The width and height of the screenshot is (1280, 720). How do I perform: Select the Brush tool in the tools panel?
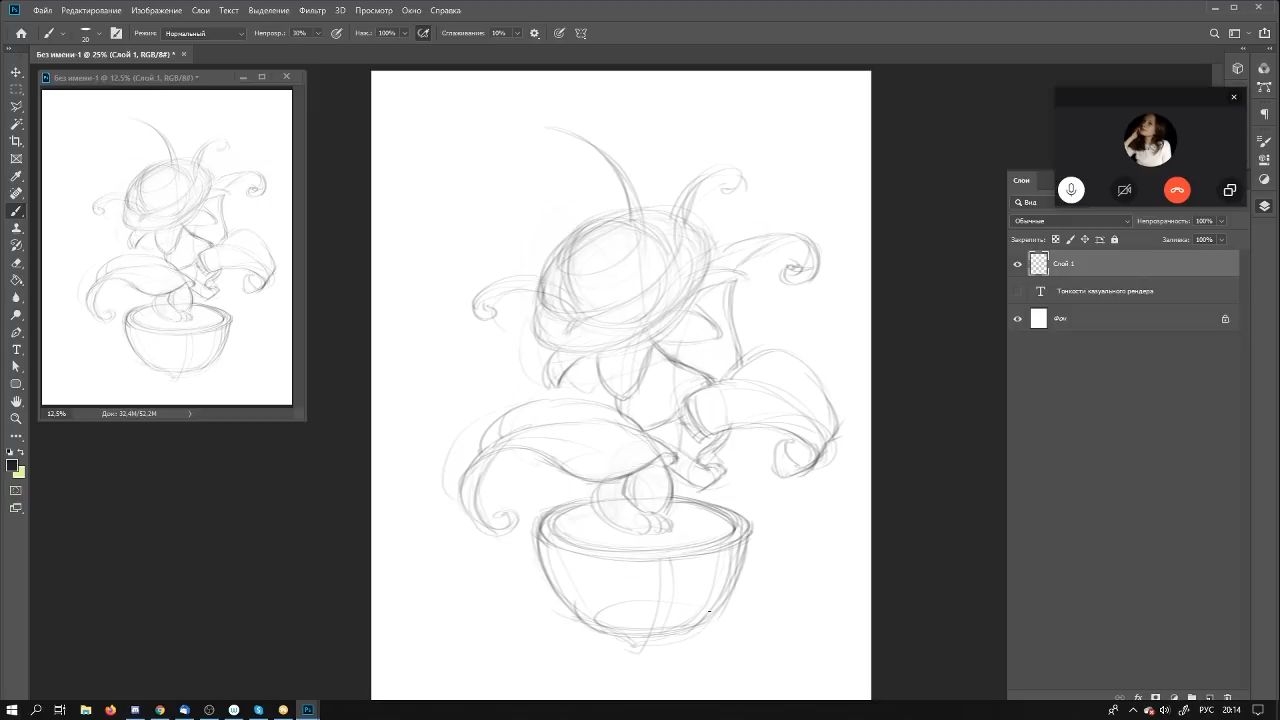click(x=16, y=211)
